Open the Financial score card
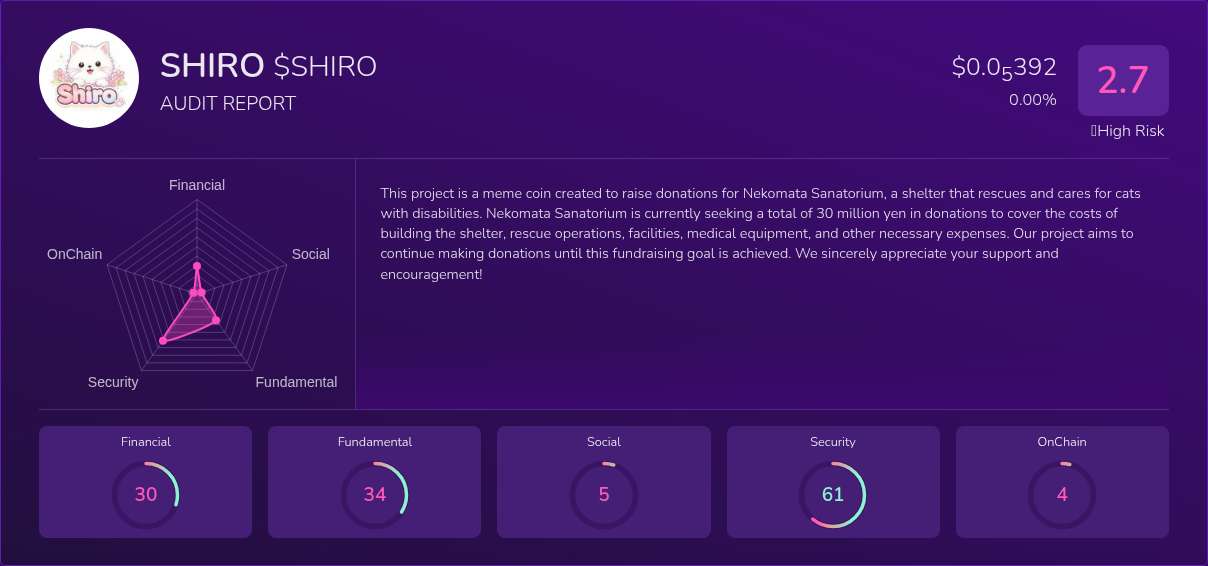This screenshot has height=566, width=1208. coord(145,482)
